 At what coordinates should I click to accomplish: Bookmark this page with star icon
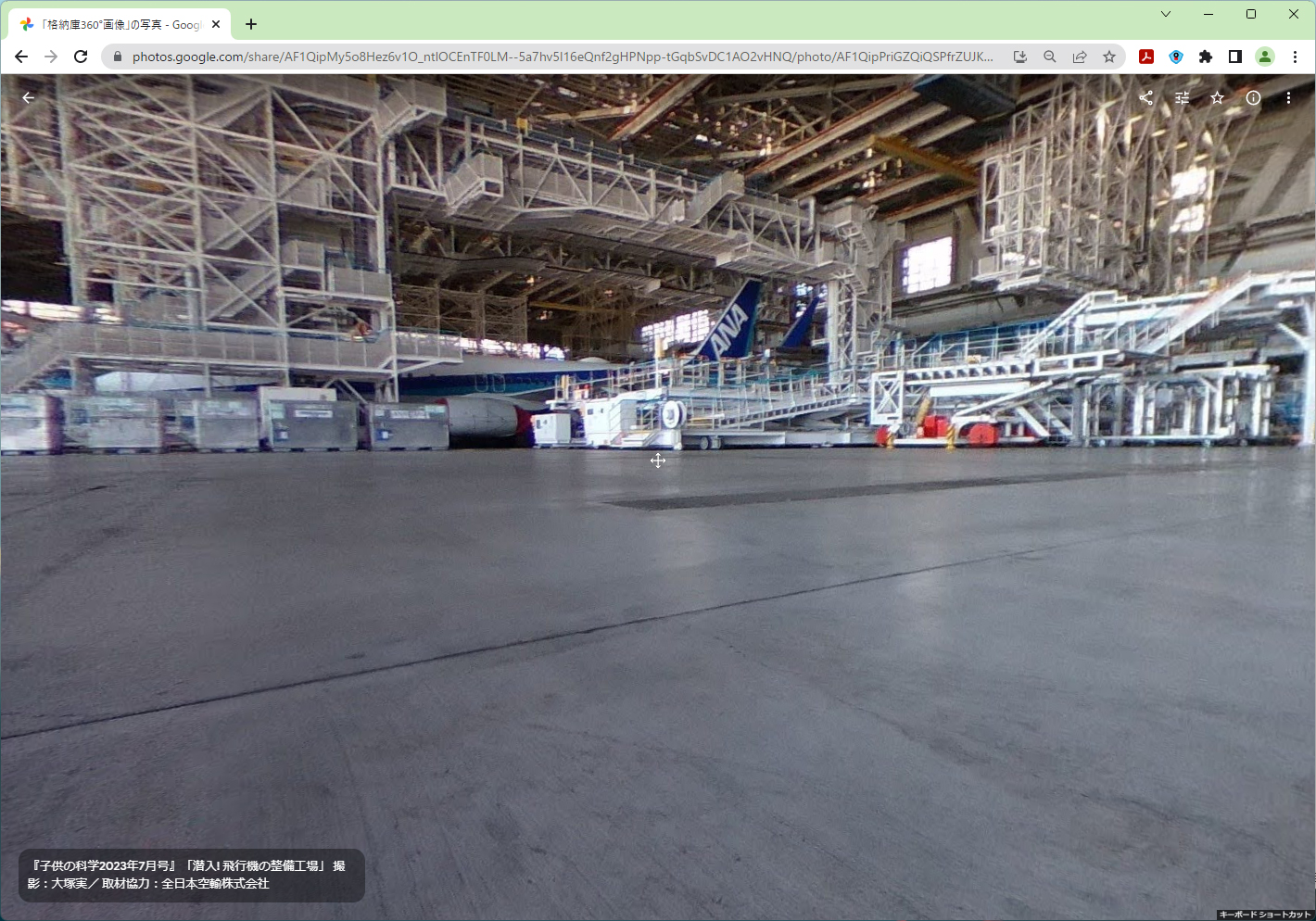pos(1109,57)
